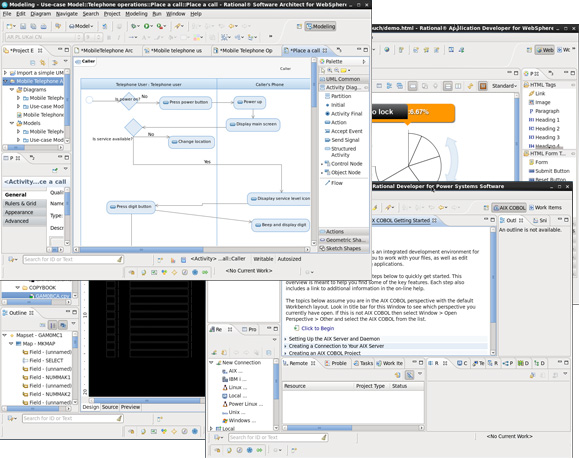
Task: Select the Display main screen action node
Action: [253, 124]
